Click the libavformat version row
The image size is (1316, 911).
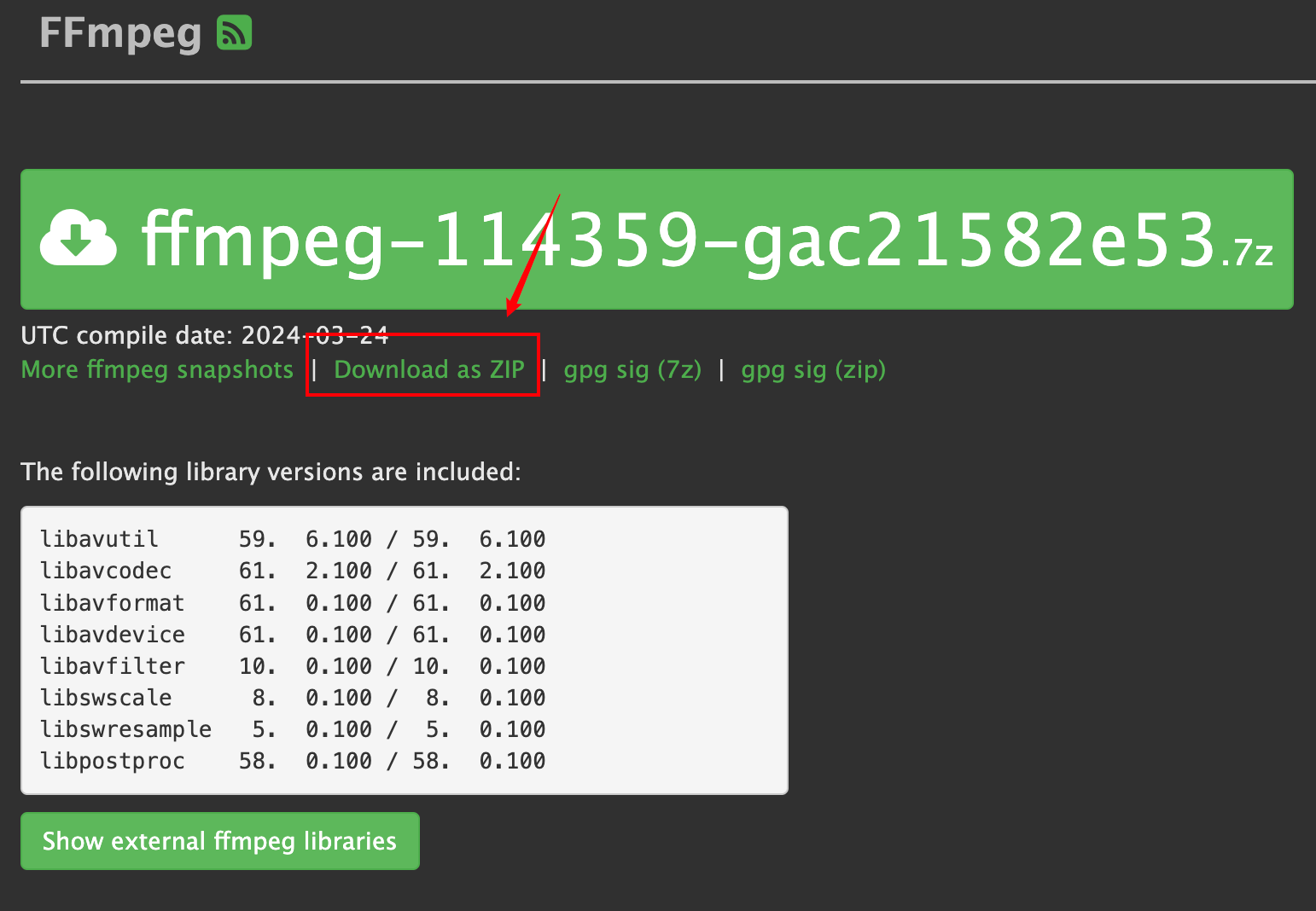click(x=293, y=603)
